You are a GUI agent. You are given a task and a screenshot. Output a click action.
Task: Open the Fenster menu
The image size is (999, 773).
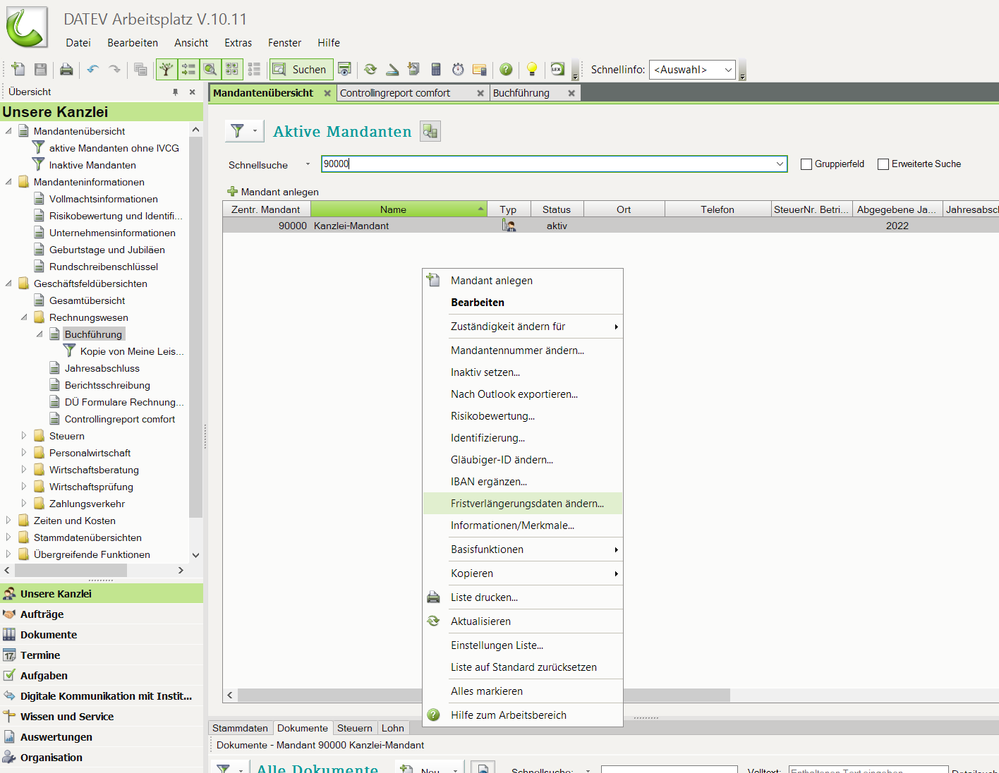point(285,43)
